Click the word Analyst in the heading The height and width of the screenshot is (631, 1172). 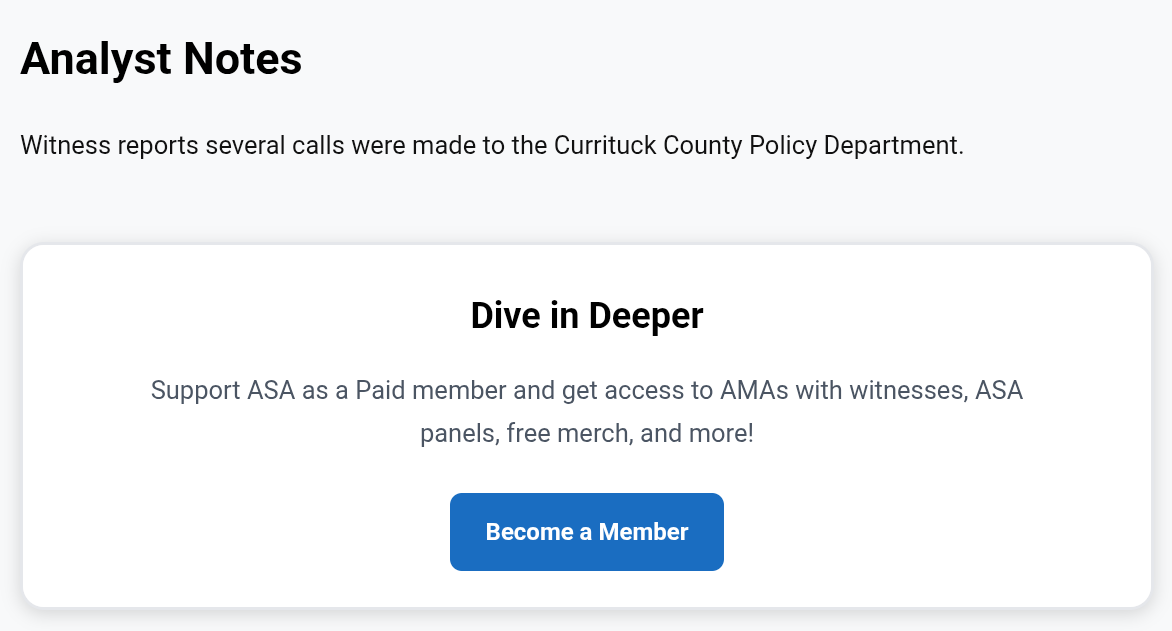[95, 59]
